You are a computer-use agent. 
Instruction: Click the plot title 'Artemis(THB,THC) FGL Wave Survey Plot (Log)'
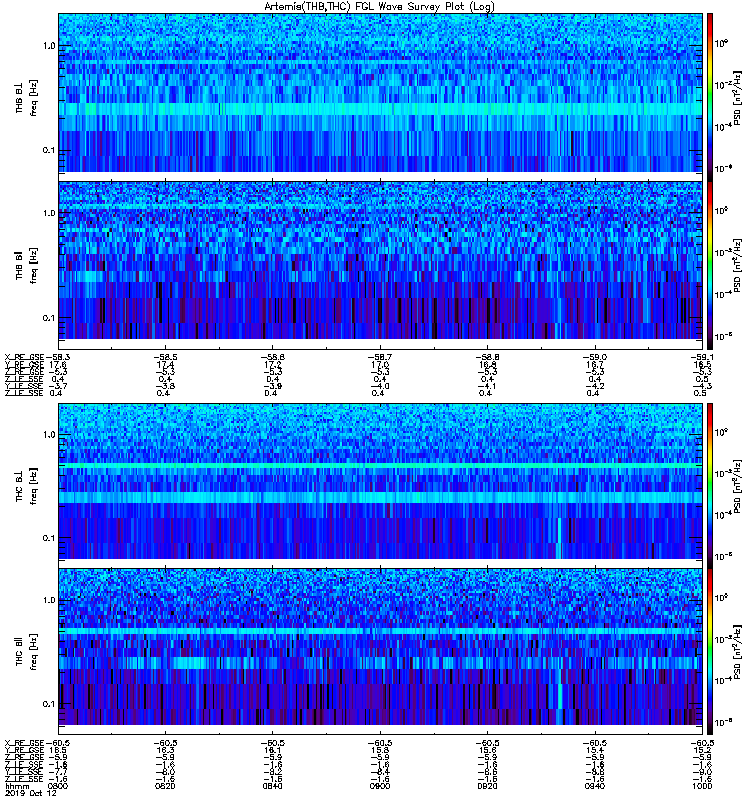[x=380, y=7]
